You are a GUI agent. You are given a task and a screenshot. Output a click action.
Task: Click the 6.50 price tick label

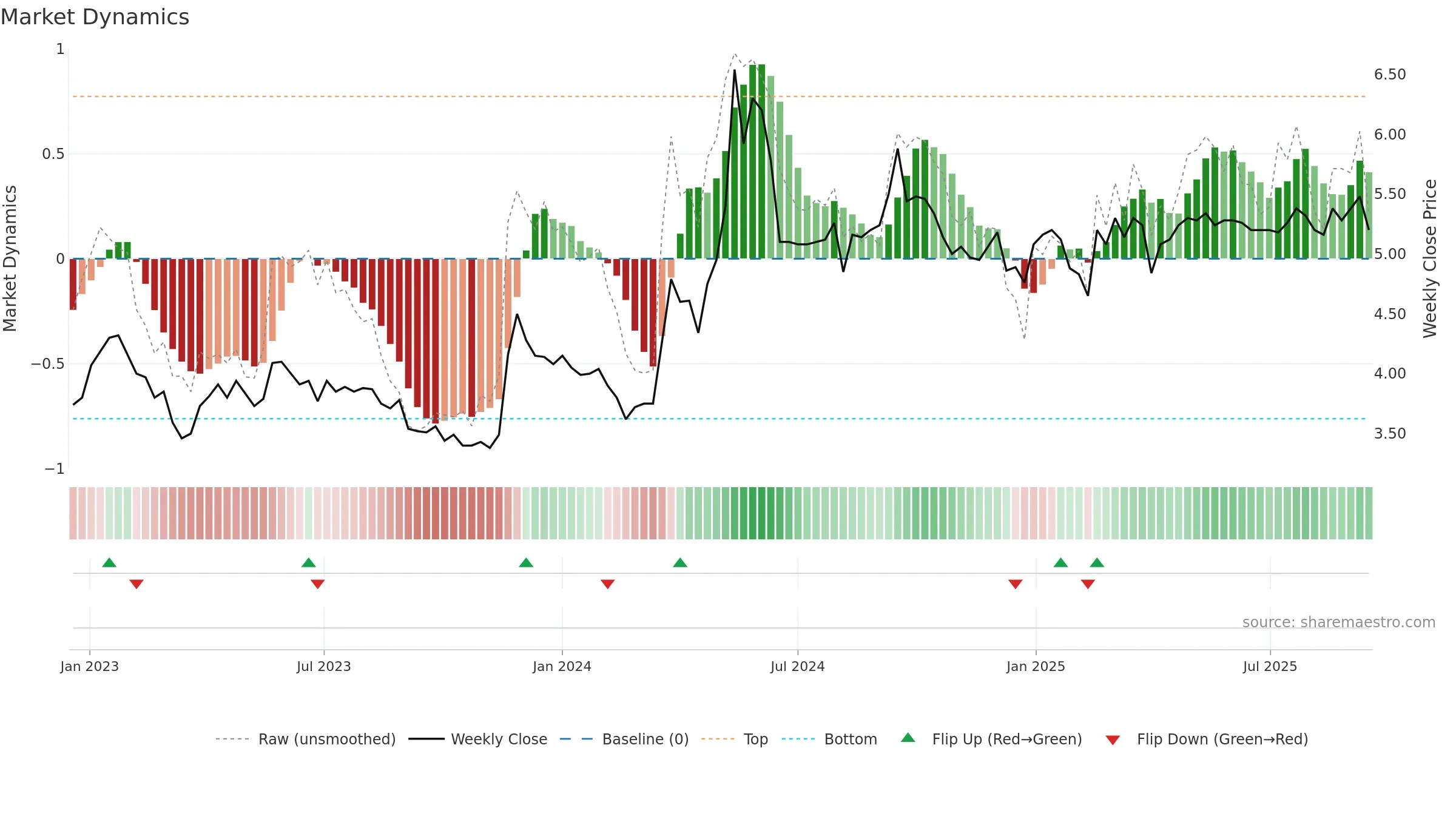pos(1390,75)
